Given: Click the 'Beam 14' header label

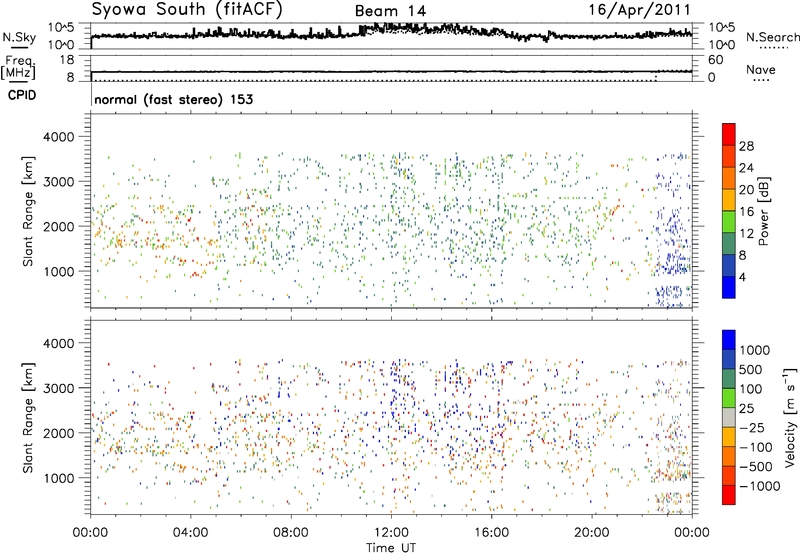Looking at the screenshot, I should click(x=390, y=11).
